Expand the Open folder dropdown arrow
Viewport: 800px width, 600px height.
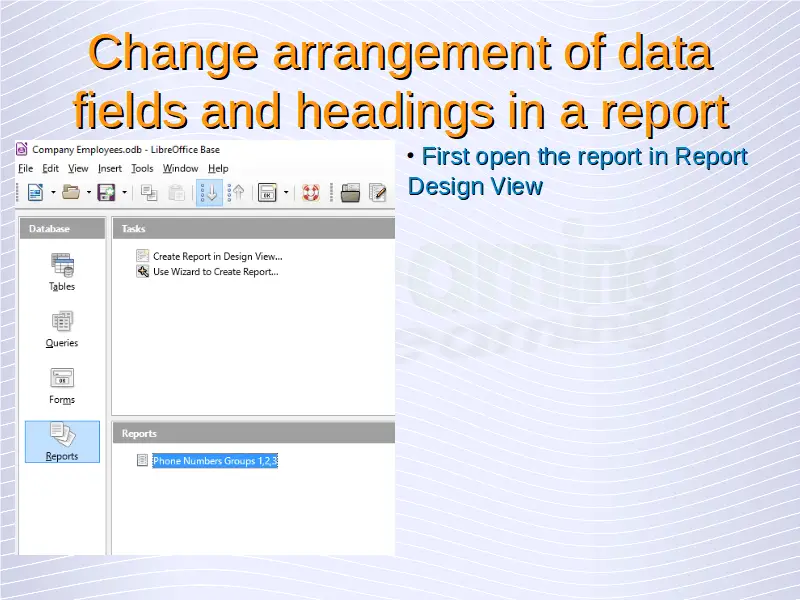point(89,192)
